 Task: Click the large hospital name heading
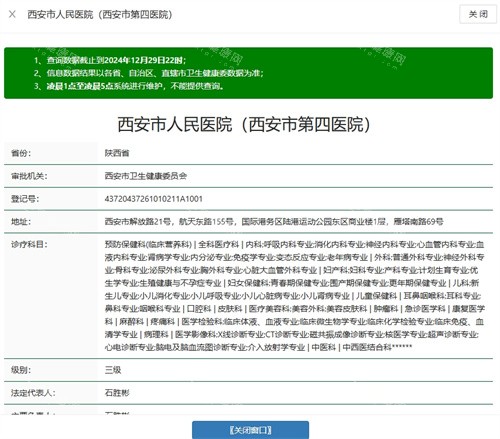click(x=244, y=124)
